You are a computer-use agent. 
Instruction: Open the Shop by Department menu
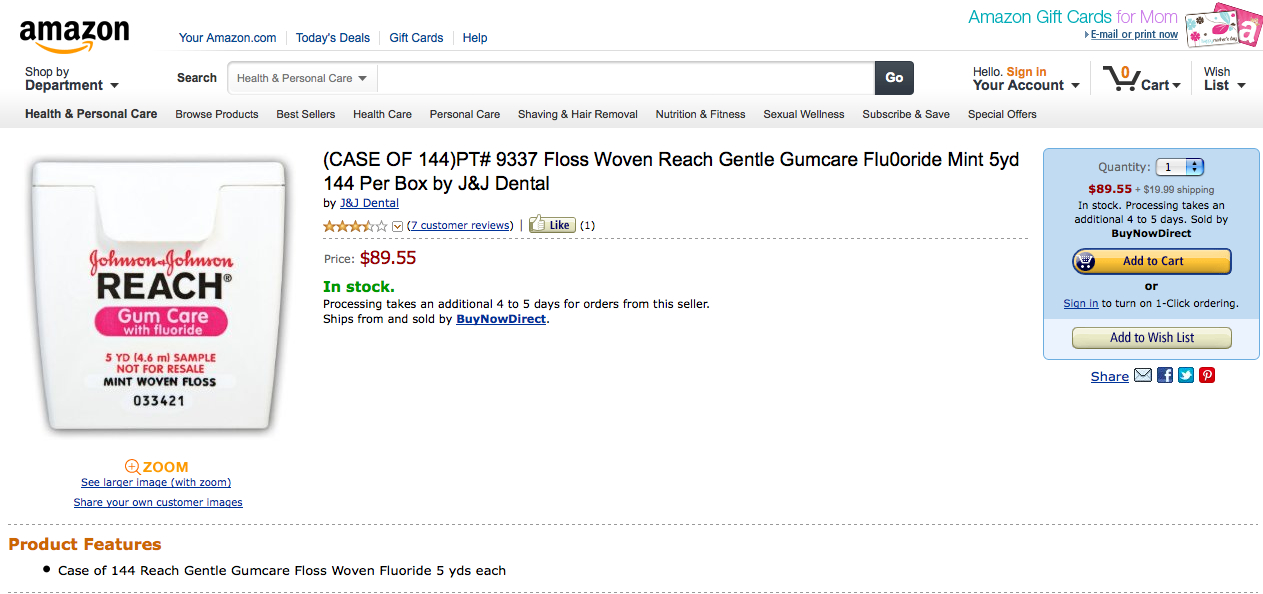pyautogui.click(x=71, y=79)
